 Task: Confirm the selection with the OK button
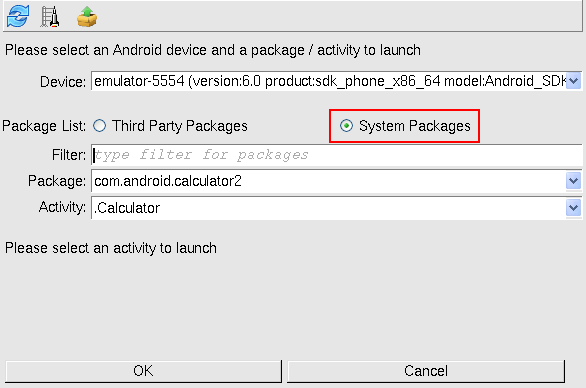coord(143,371)
